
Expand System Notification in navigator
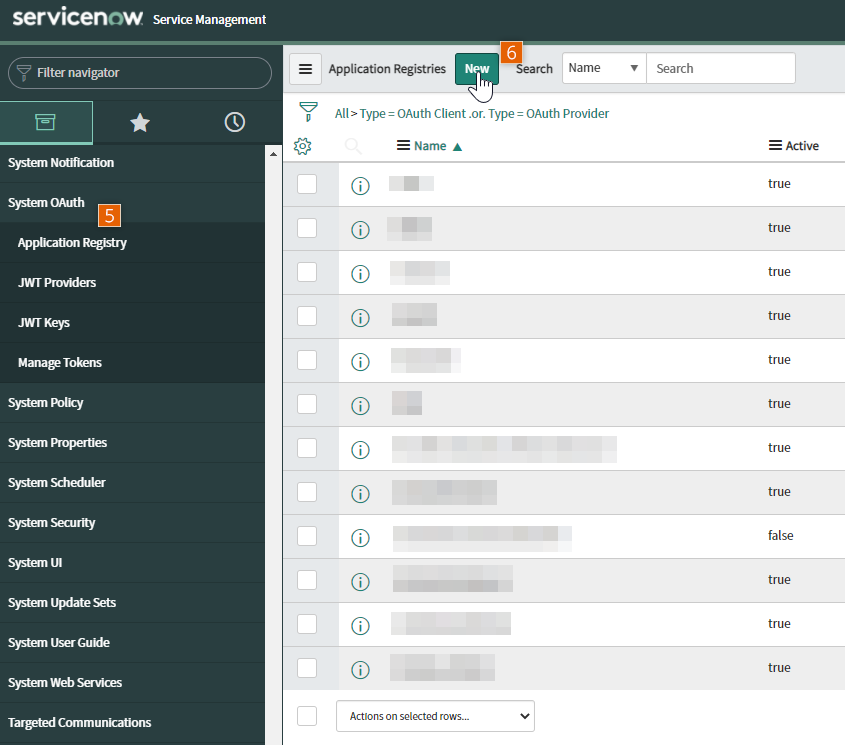[x=61, y=163]
